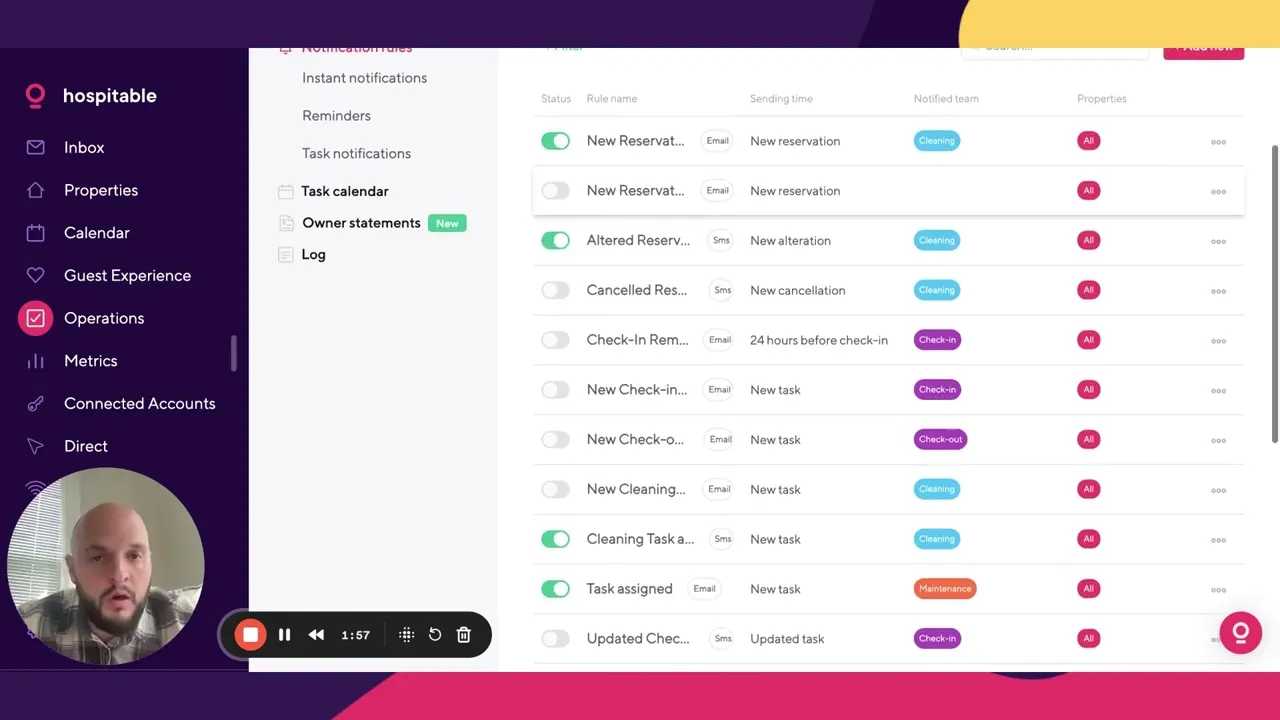Enable the Check-In Reminder rule toggle
This screenshot has height=720, width=1280.
(x=555, y=340)
